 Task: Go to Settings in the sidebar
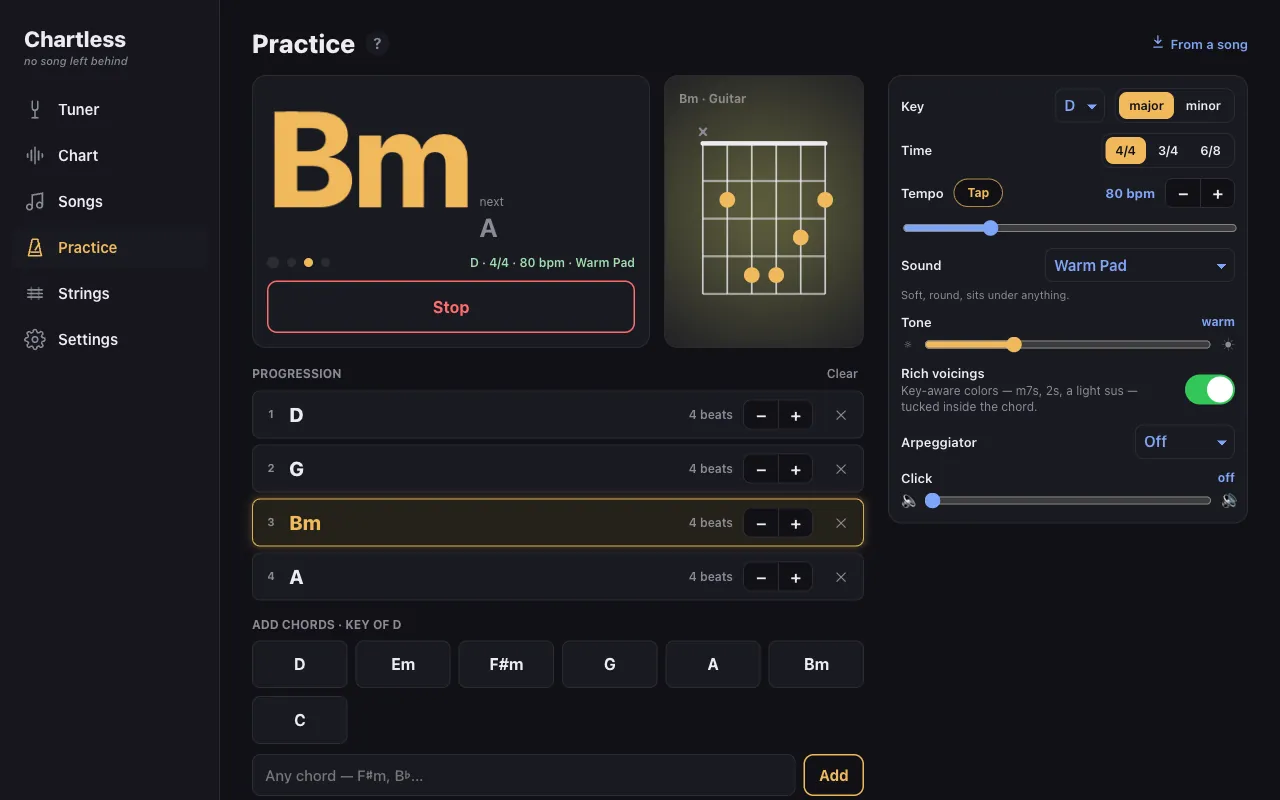tap(110, 340)
